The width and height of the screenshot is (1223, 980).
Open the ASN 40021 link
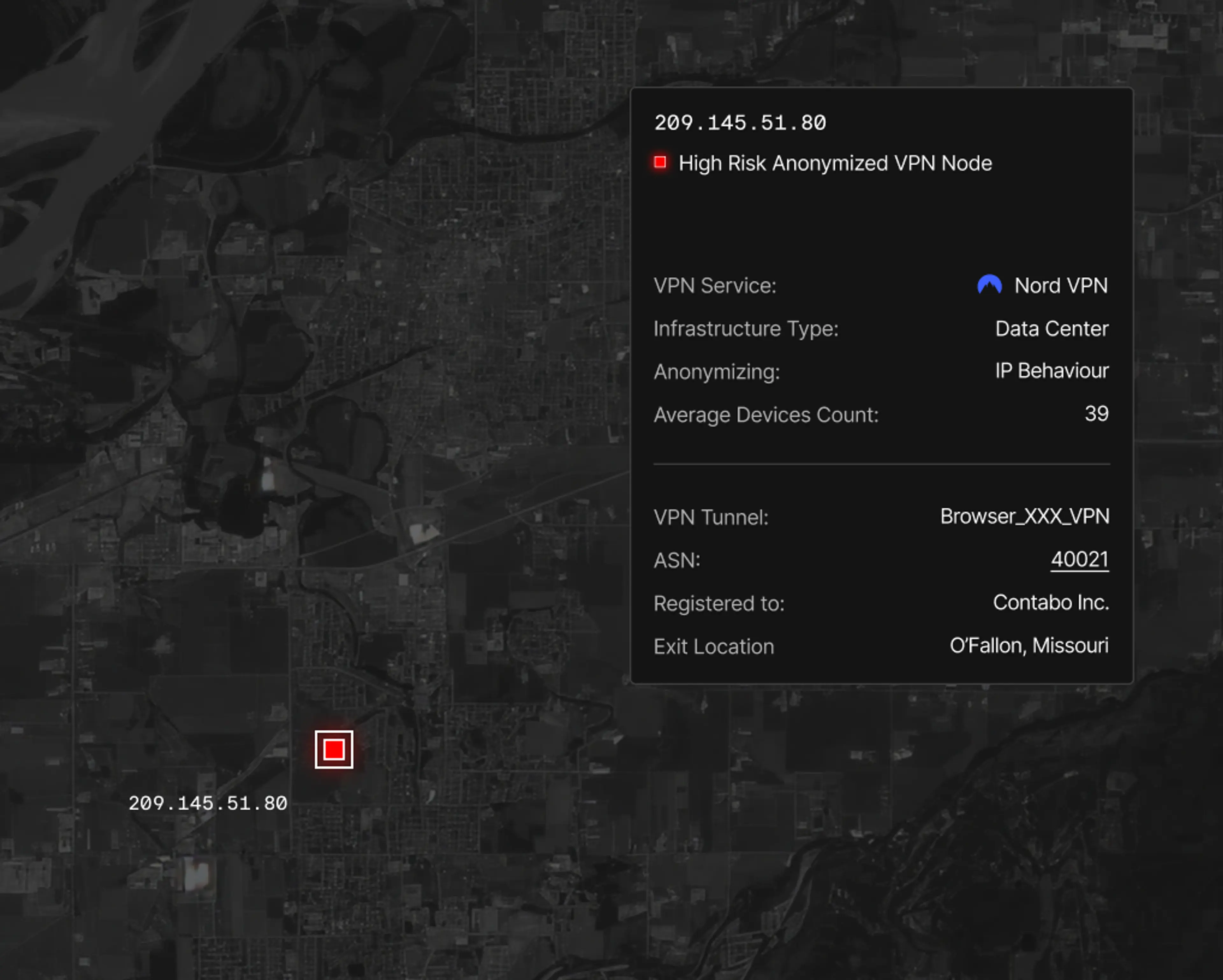pos(1079,560)
